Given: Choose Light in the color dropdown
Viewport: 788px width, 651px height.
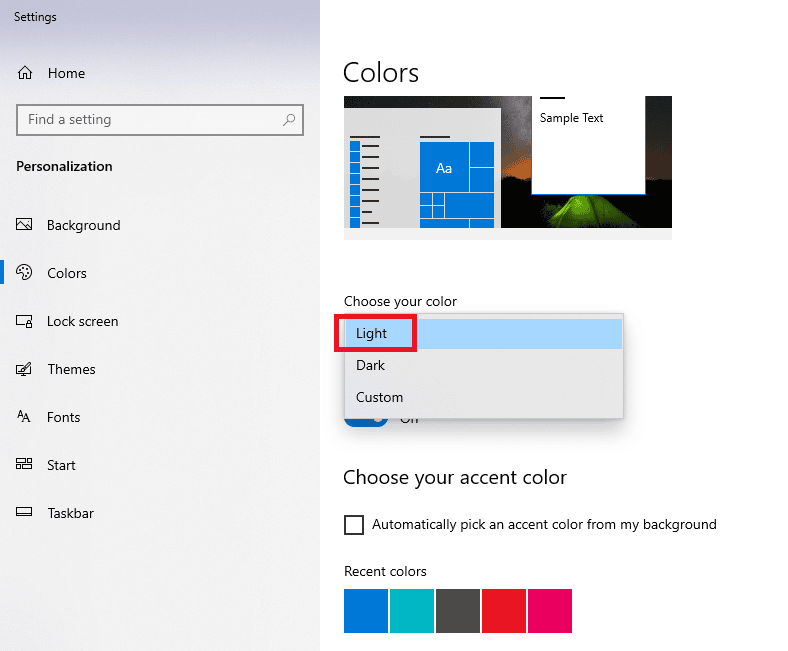Looking at the screenshot, I should 483,333.
